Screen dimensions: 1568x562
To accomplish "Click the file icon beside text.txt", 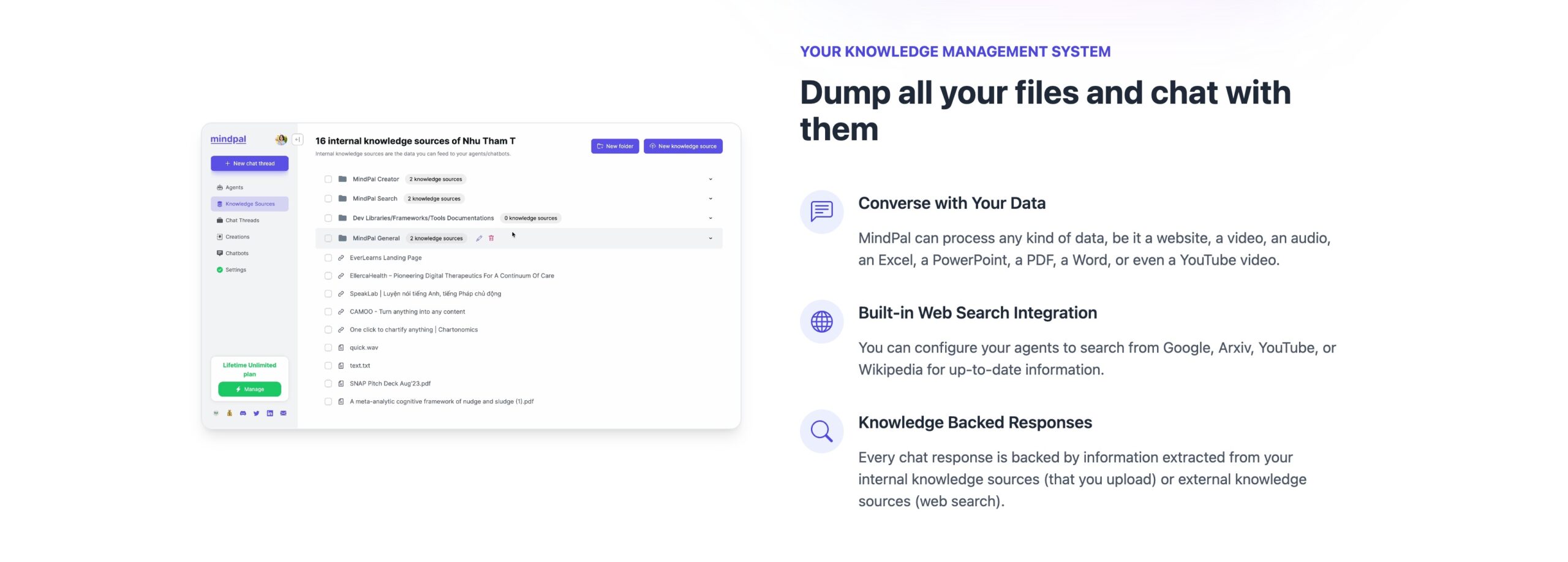I will [x=341, y=366].
